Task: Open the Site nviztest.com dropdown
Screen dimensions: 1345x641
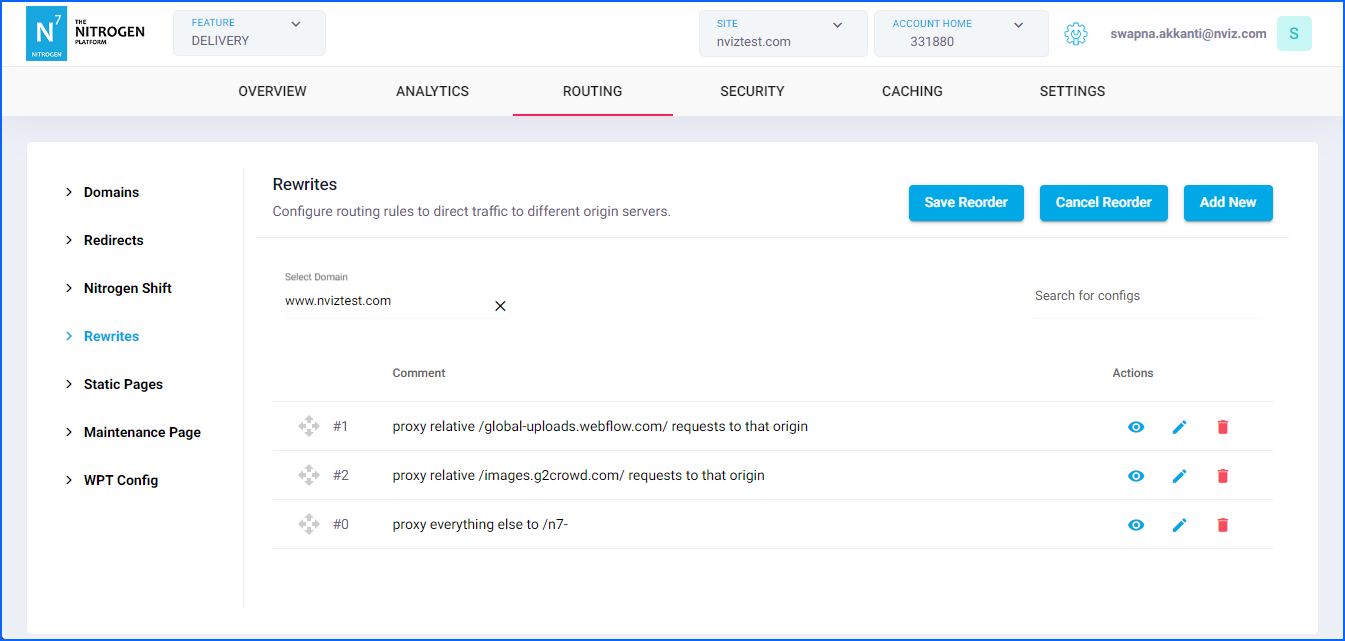Action: 782,33
